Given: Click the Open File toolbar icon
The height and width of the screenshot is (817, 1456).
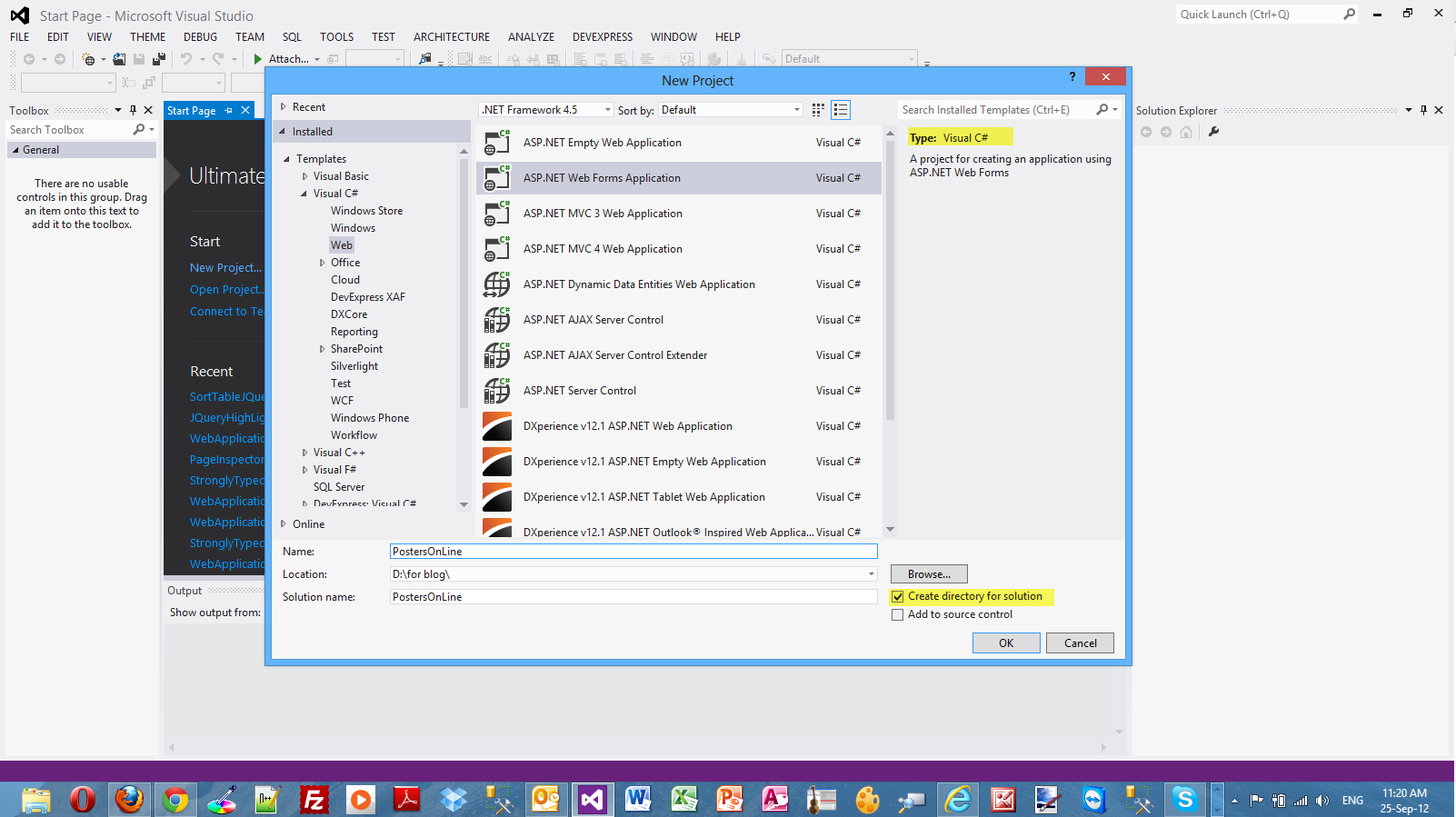Looking at the screenshot, I should [119, 59].
